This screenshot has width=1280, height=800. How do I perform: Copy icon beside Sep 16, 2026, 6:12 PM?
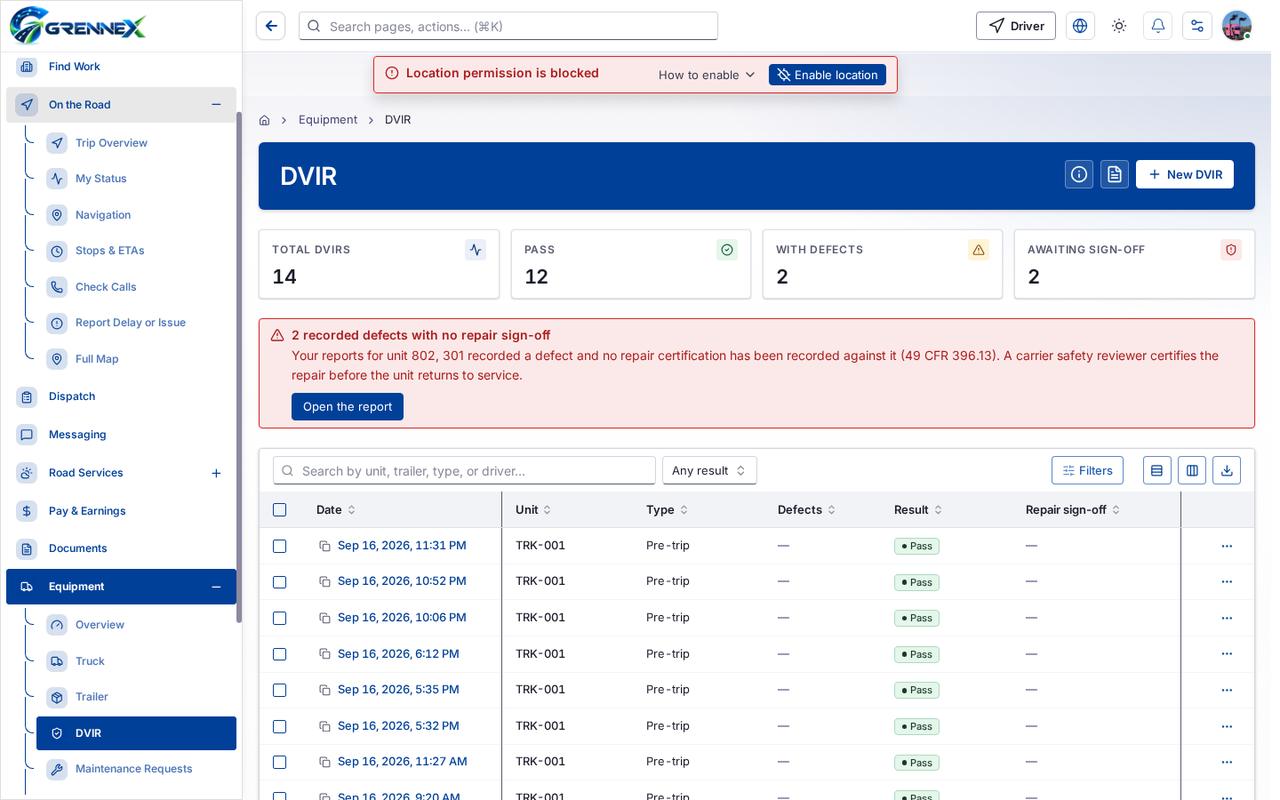point(325,654)
